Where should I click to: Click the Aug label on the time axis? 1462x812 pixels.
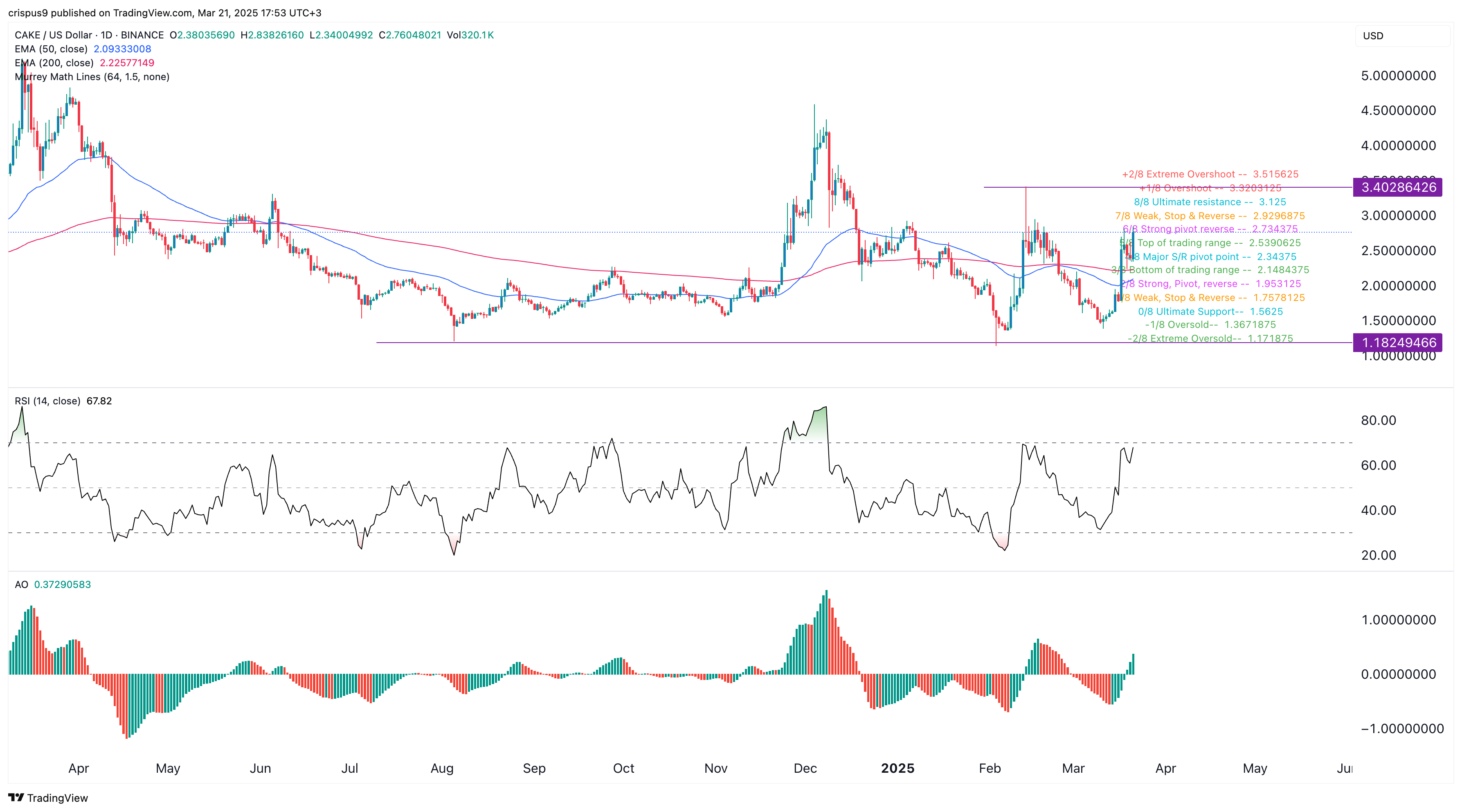(x=441, y=768)
